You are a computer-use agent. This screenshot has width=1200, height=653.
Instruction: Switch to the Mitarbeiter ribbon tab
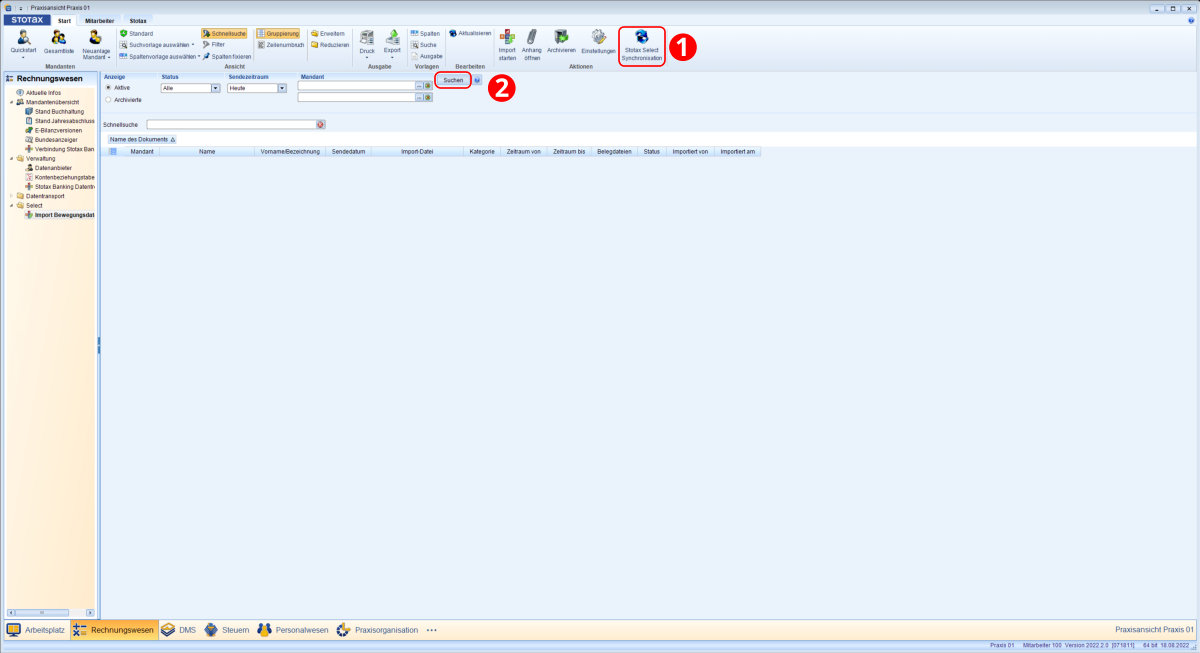(x=98, y=20)
